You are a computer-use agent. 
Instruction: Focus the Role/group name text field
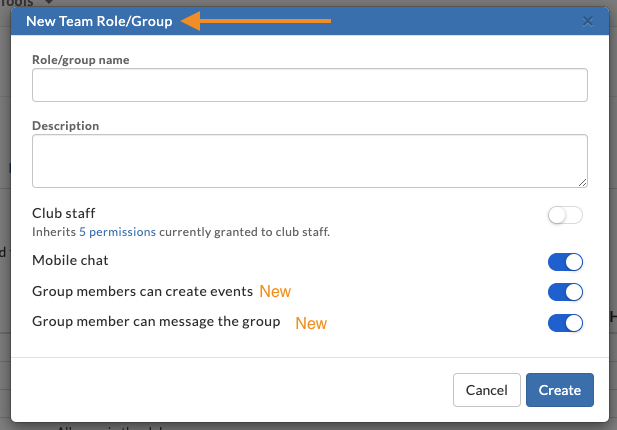pyautogui.click(x=310, y=85)
